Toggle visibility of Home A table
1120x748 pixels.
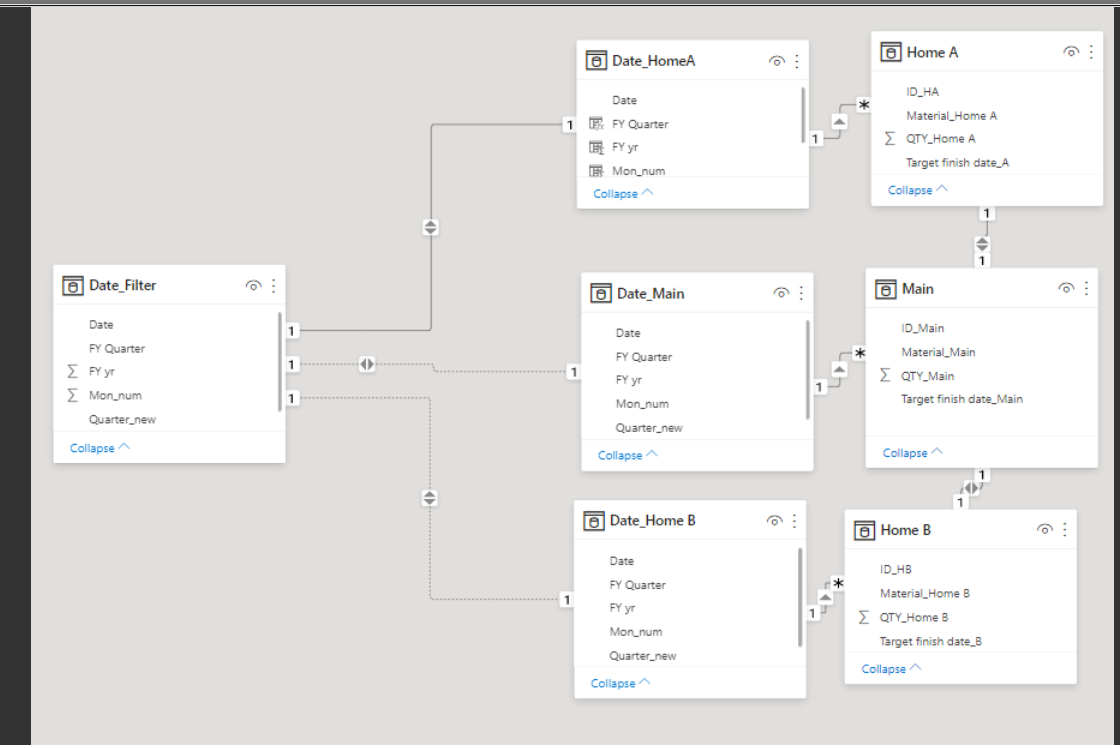click(x=1071, y=52)
